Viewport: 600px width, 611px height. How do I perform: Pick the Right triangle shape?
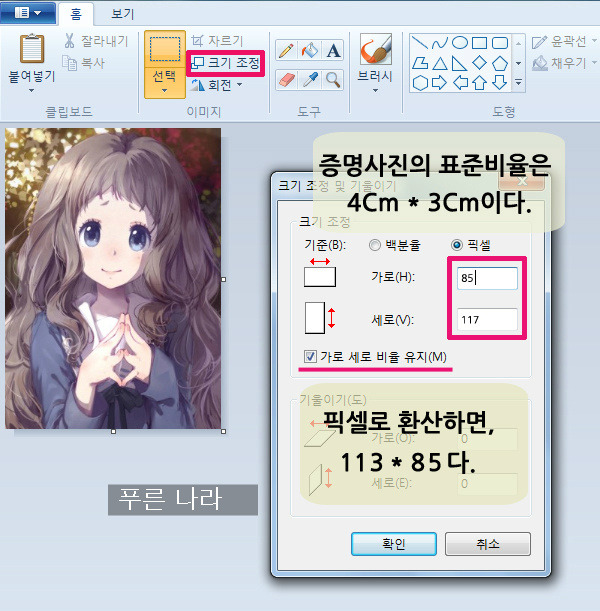[460, 63]
